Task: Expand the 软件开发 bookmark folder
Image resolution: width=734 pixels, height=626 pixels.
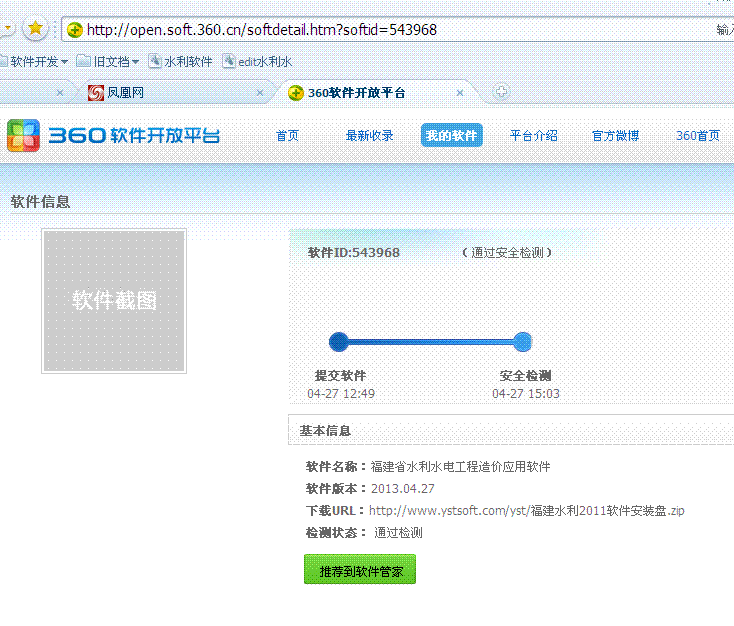Action: coord(38,61)
